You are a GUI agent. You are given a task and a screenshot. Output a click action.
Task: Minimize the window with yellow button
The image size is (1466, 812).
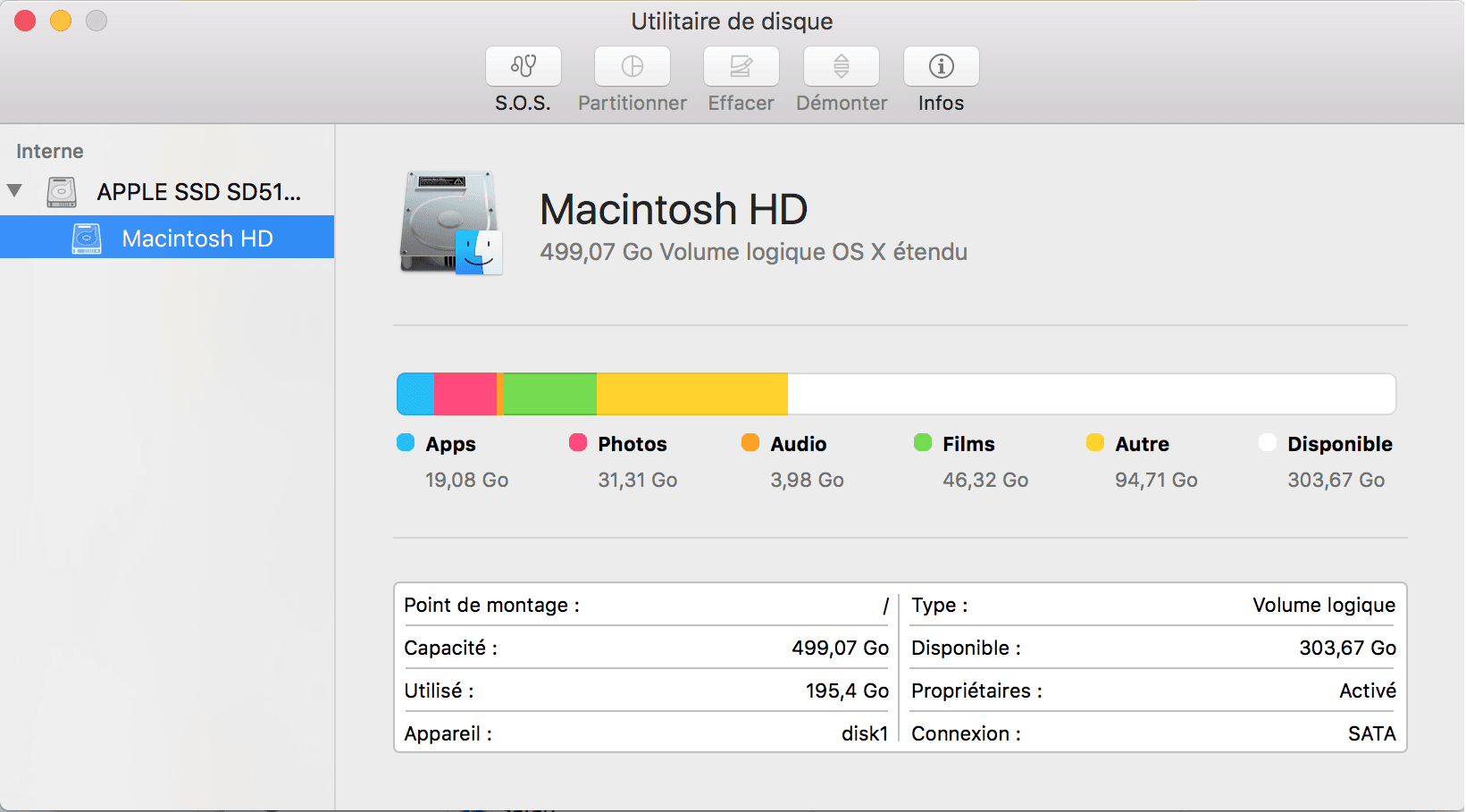(x=61, y=20)
